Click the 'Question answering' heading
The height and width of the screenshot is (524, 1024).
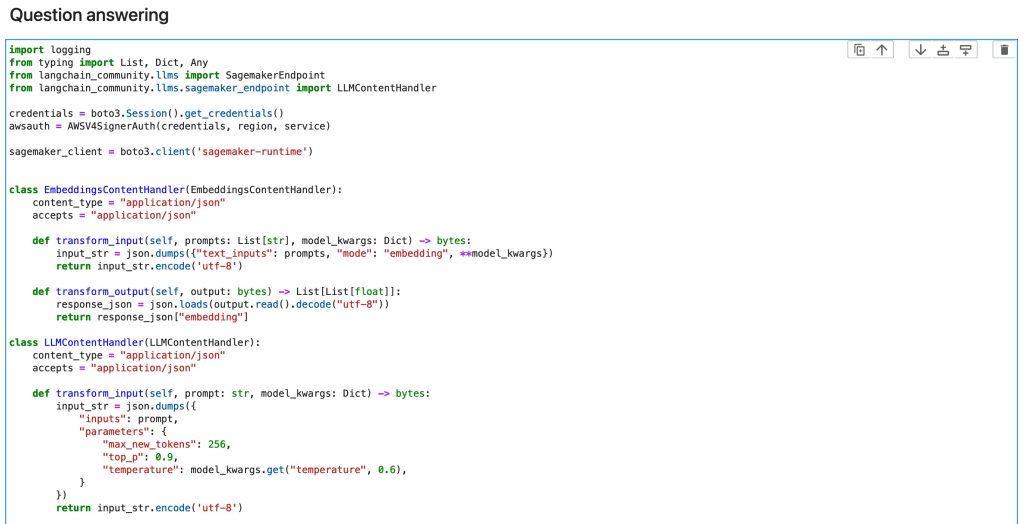(89, 16)
